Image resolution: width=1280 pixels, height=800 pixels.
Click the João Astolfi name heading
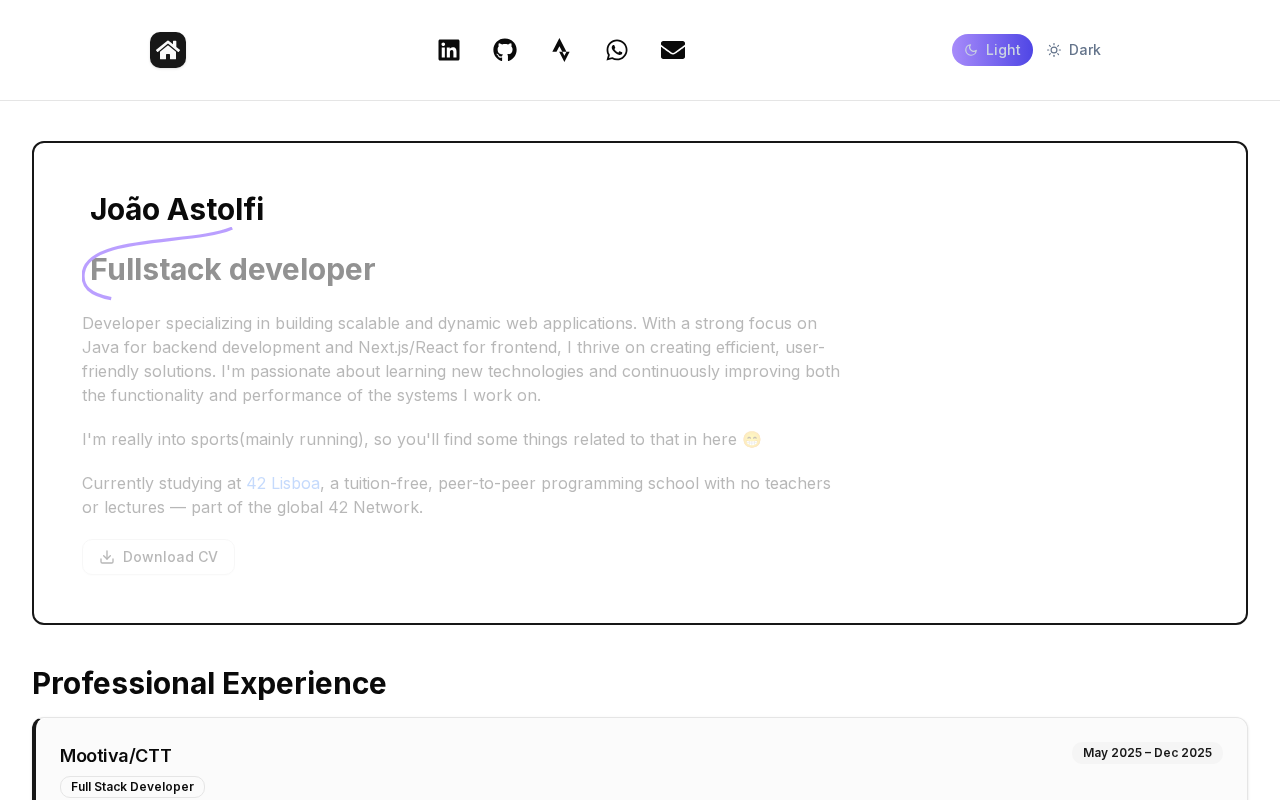(177, 209)
